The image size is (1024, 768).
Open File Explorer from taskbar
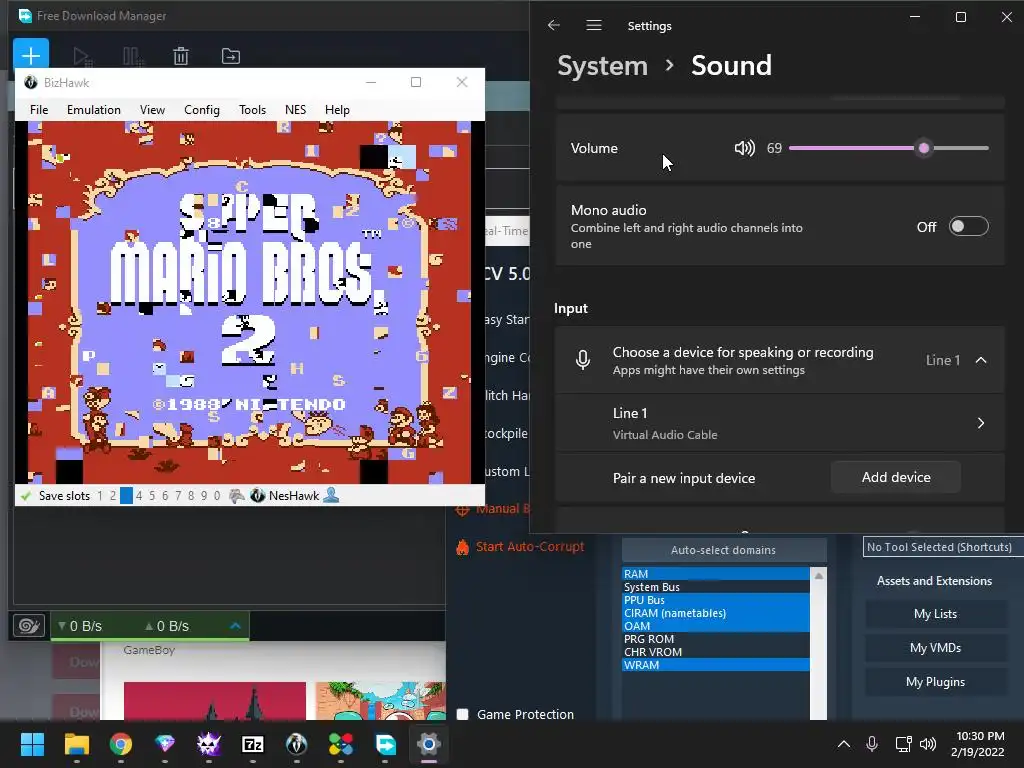pos(76,744)
